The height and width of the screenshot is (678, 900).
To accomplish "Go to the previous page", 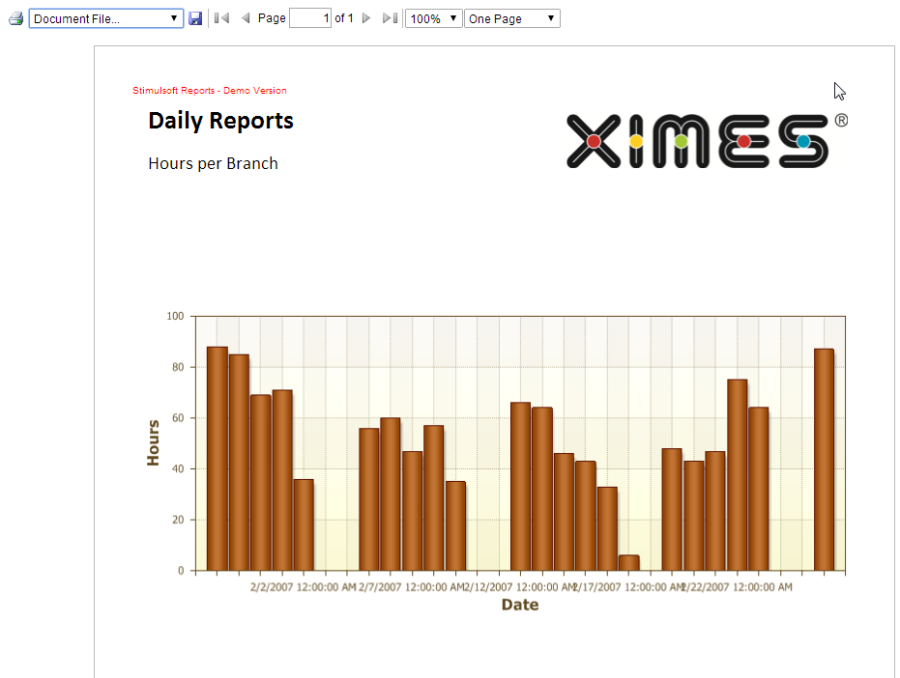I will 246,18.
